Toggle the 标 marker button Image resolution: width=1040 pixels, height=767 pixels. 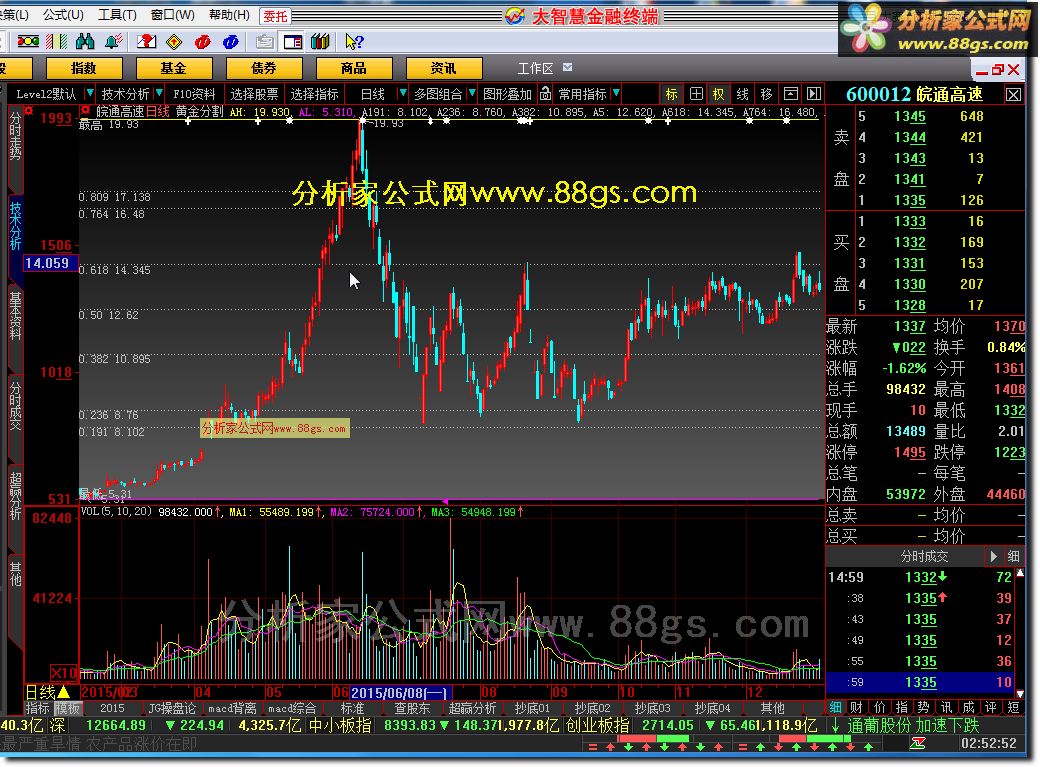pyautogui.click(x=671, y=94)
